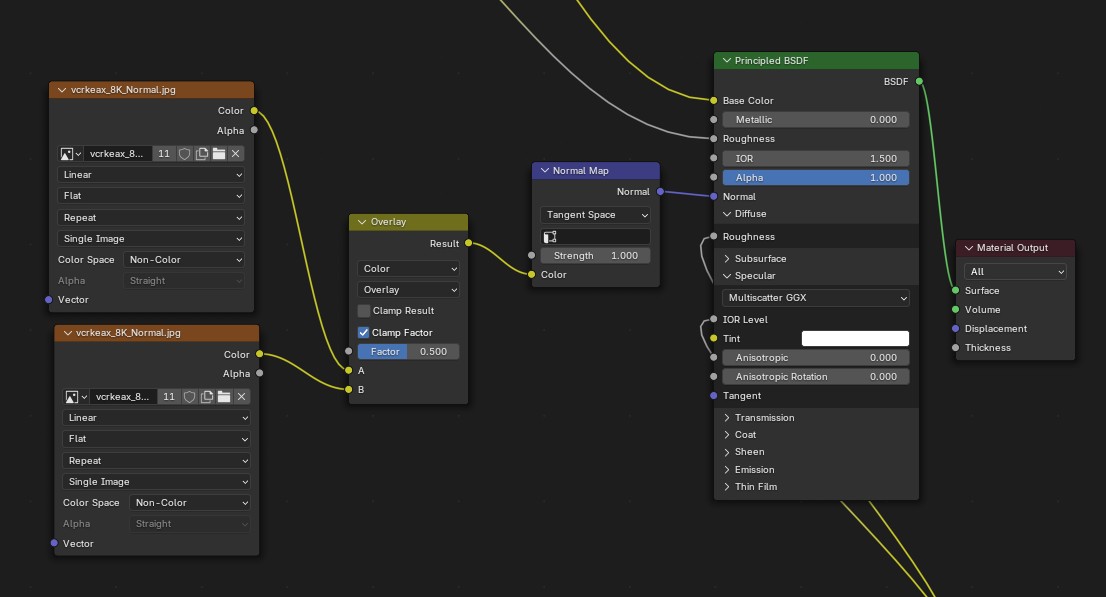Open Flat projection dropdown in node feeding Overlay A
1106x597 pixels.
pyautogui.click(x=151, y=195)
